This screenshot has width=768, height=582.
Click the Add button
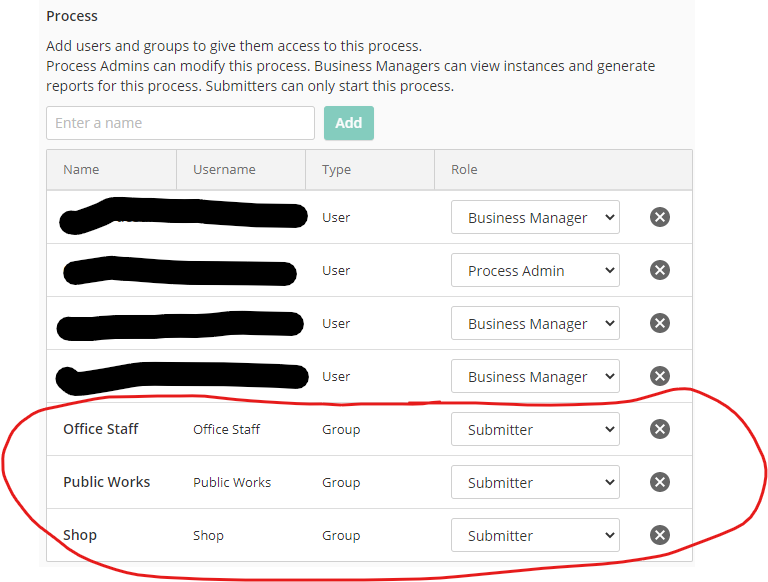[348, 123]
